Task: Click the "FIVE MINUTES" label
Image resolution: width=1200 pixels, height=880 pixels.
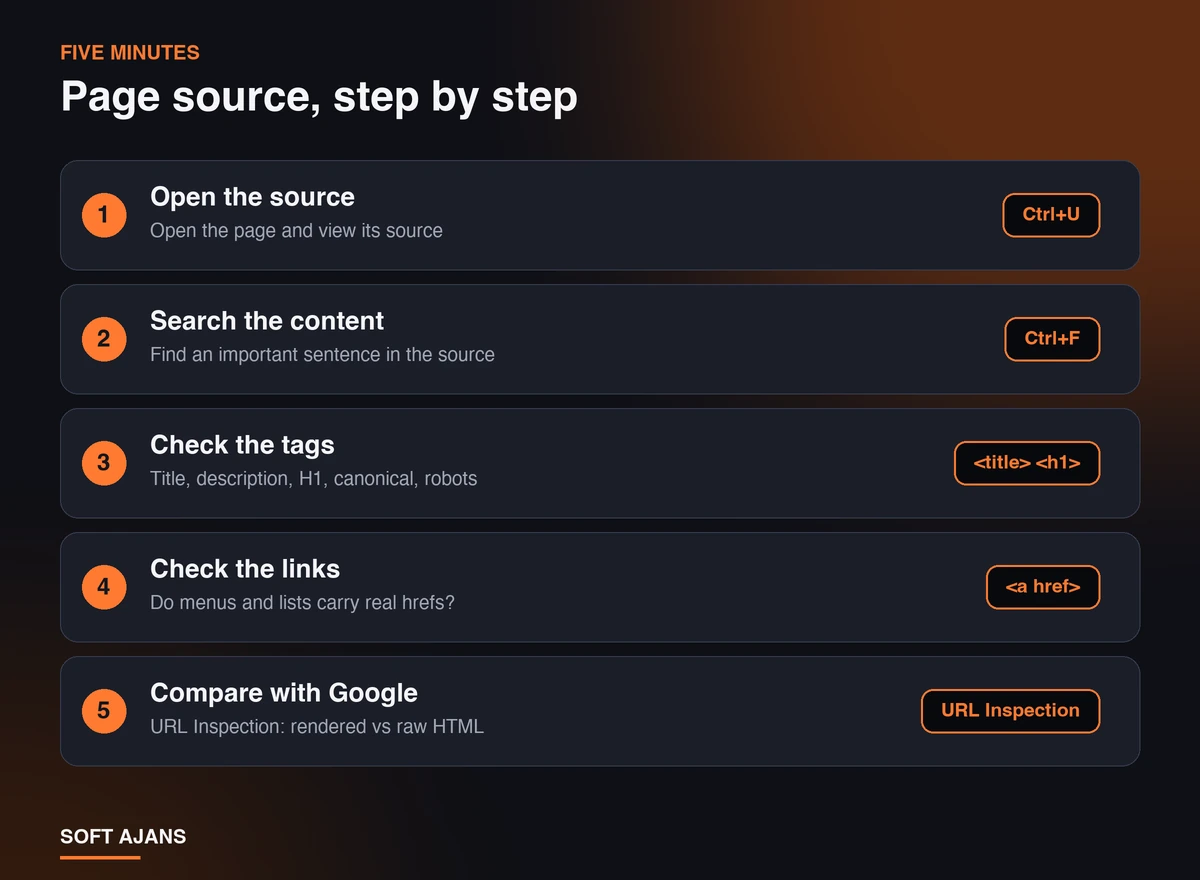Action: point(130,53)
